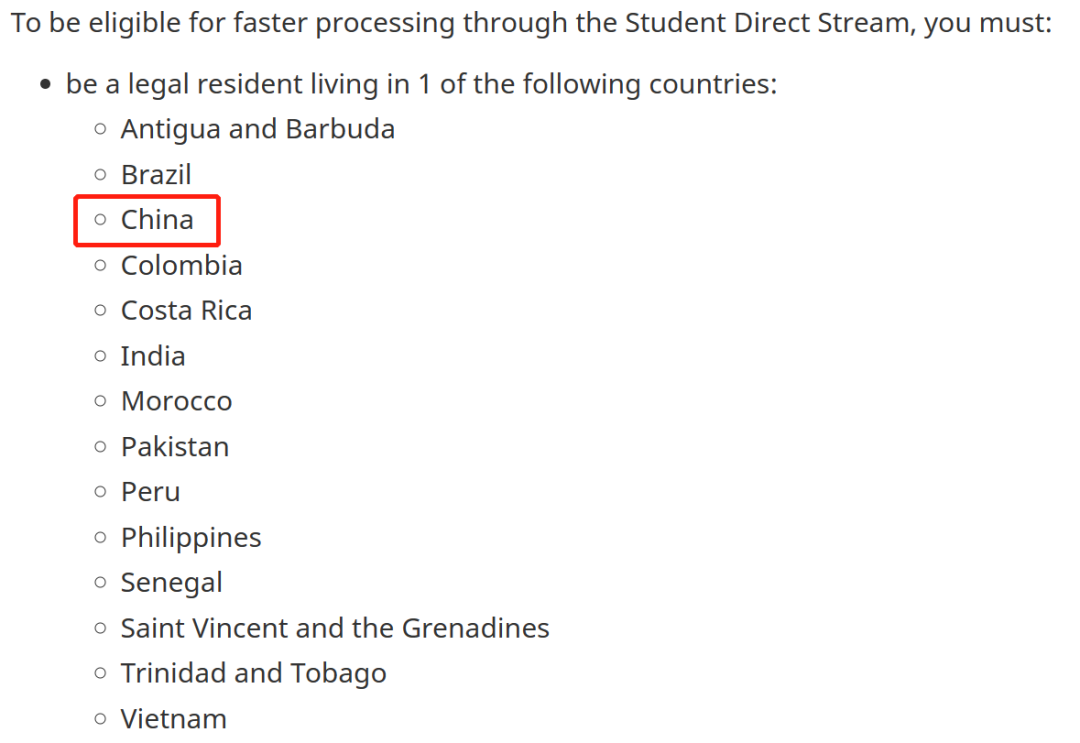This screenshot has width=1080, height=743.
Task: Click the Trinidad and Tobago item
Action: click(253, 673)
